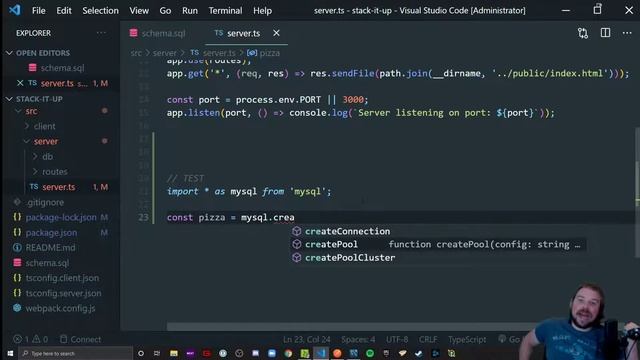Open File Explorer from the taskbar
The image size is (640, 360).
174,353
